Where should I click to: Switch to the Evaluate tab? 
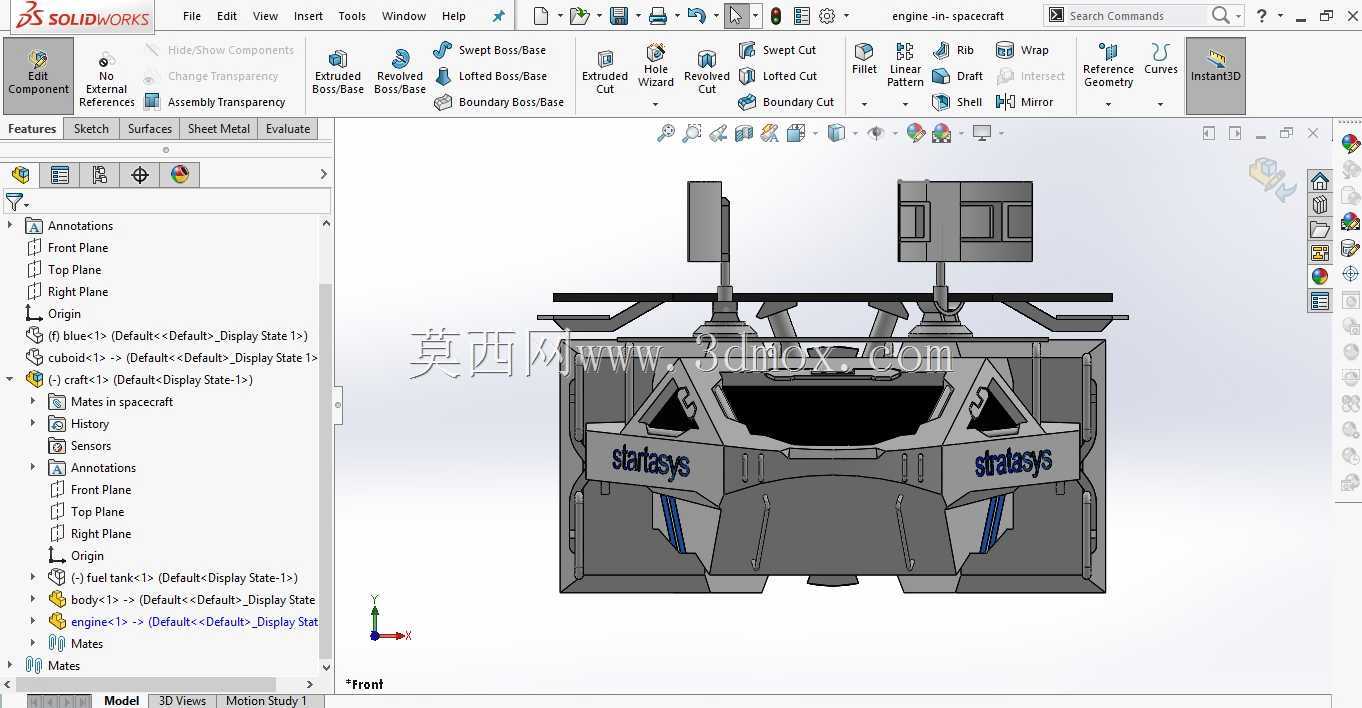[288, 128]
